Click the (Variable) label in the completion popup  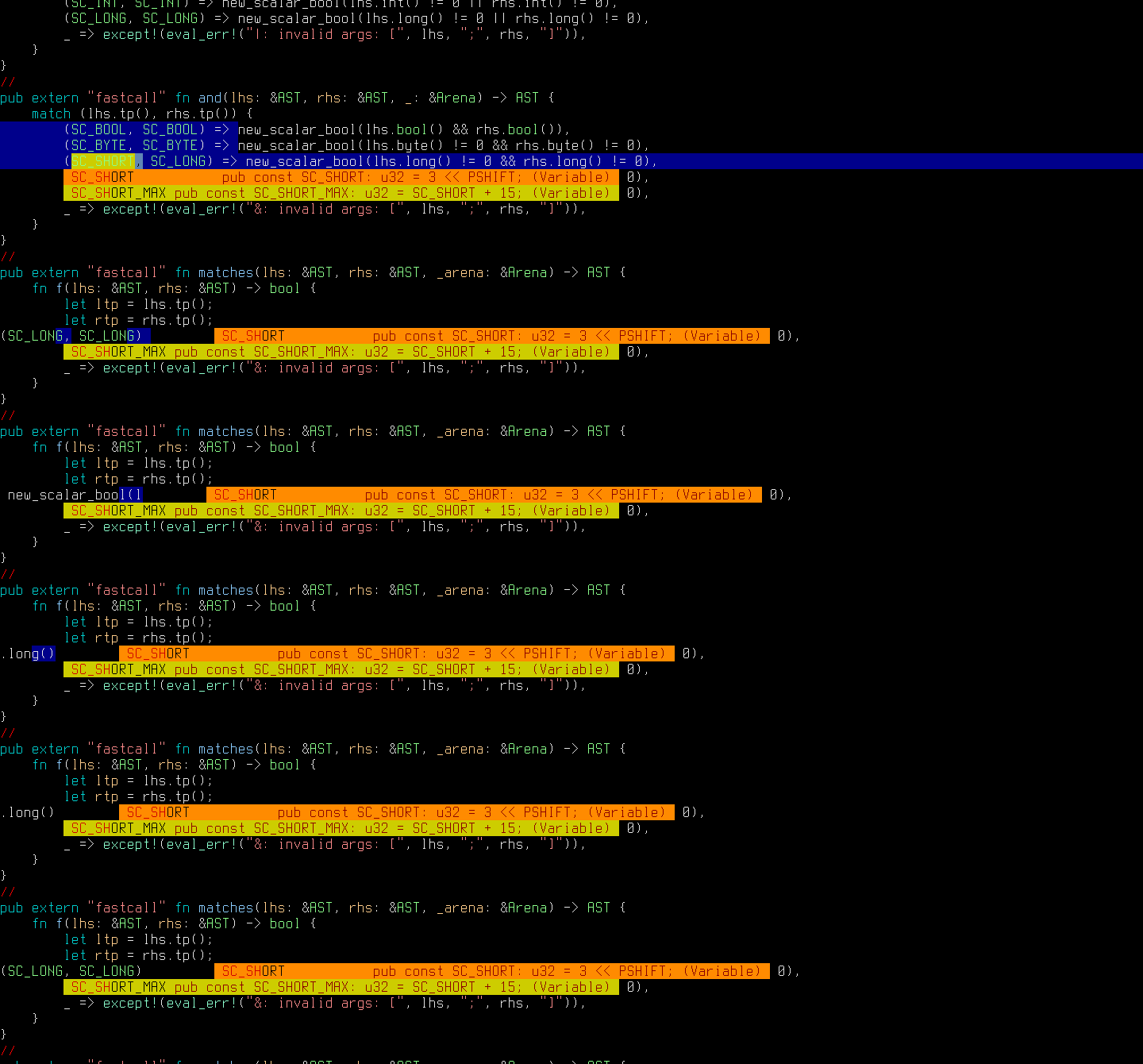click(571, 177)
